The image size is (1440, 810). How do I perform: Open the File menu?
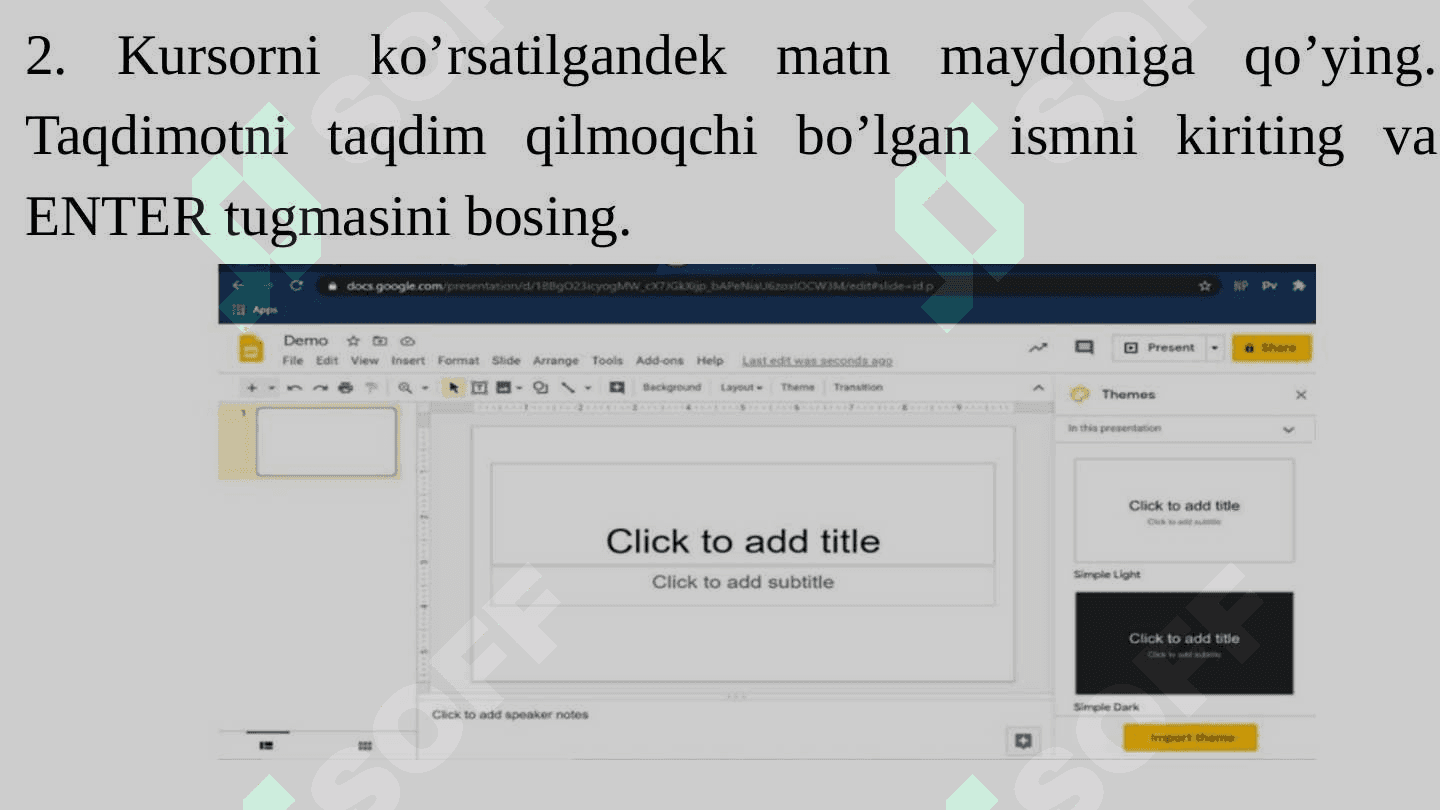[292, 361]
